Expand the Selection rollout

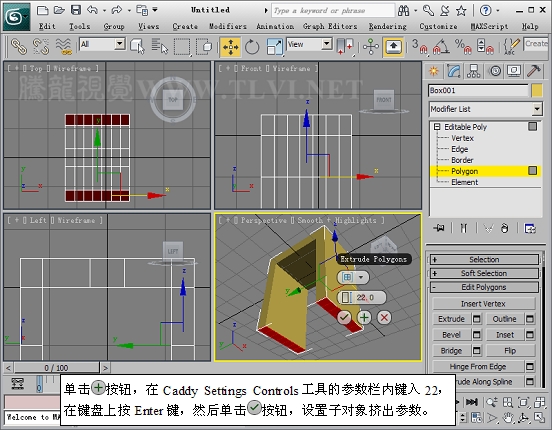pyautogui.click(x=484, y=260)
